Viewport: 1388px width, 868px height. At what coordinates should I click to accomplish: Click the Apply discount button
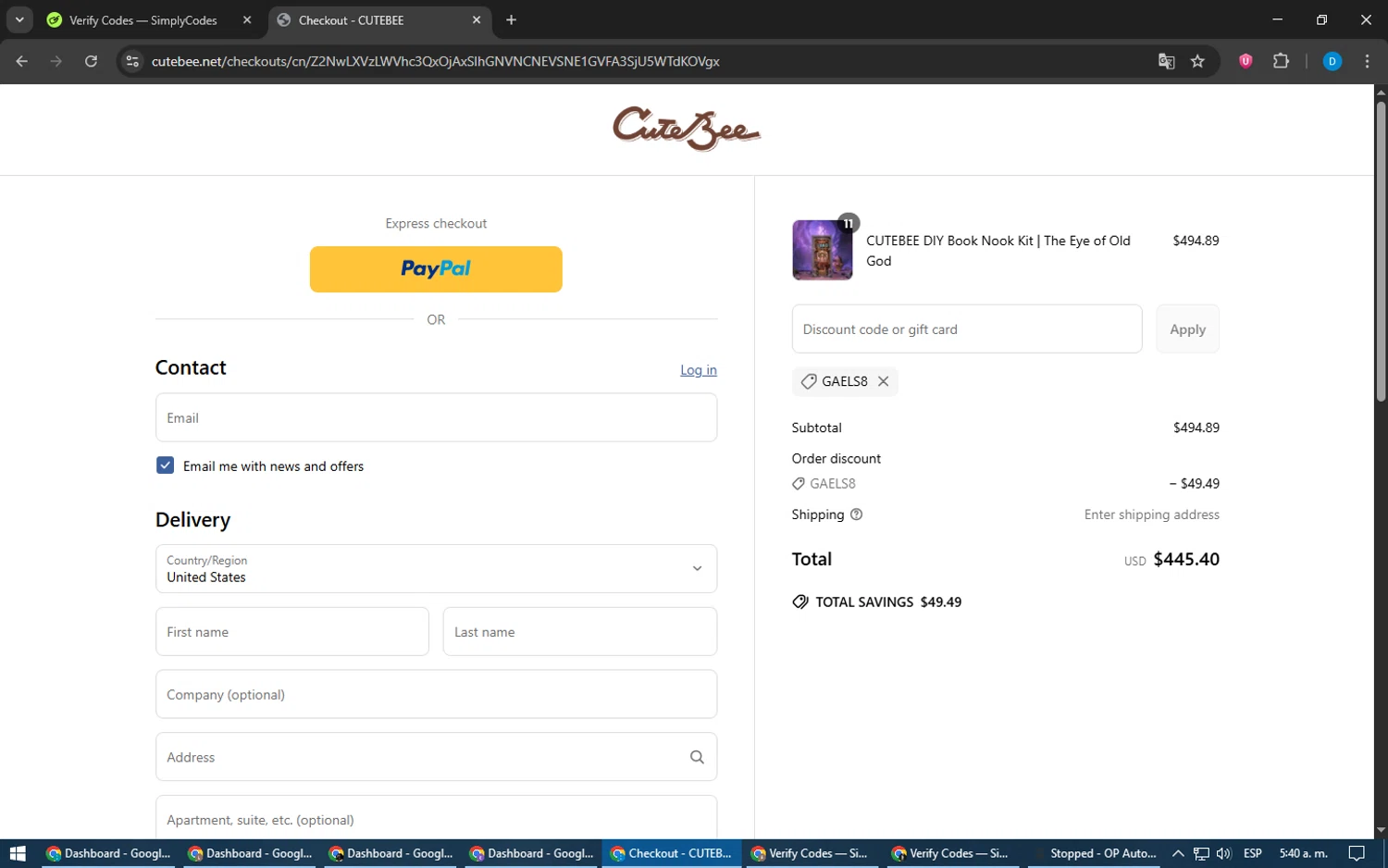pos(1188,329)
